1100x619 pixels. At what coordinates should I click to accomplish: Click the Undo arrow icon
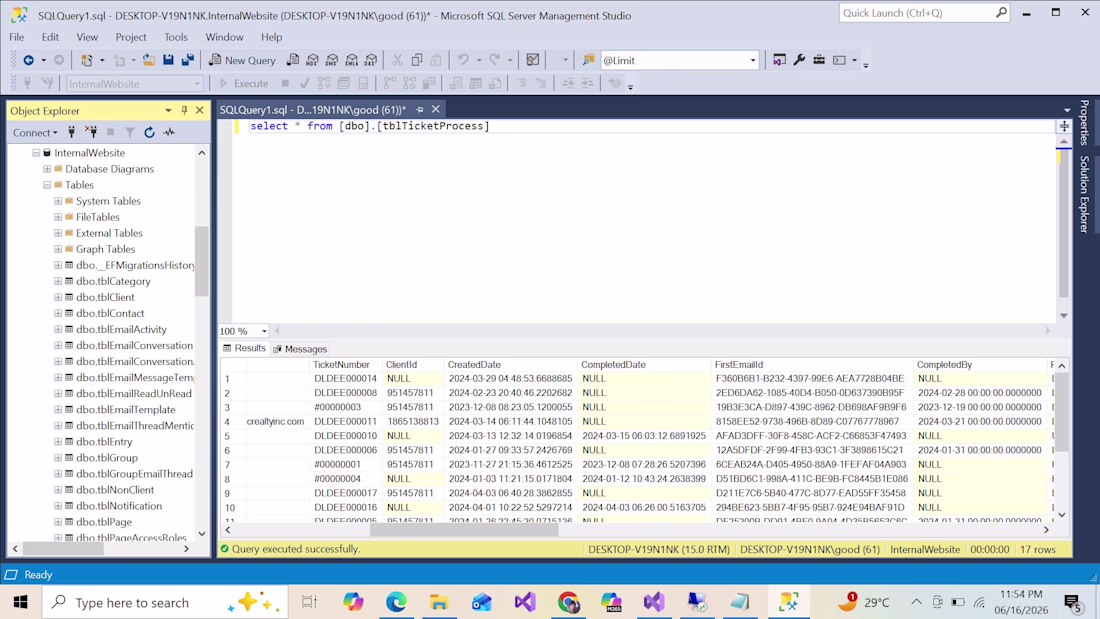[463, 60]
